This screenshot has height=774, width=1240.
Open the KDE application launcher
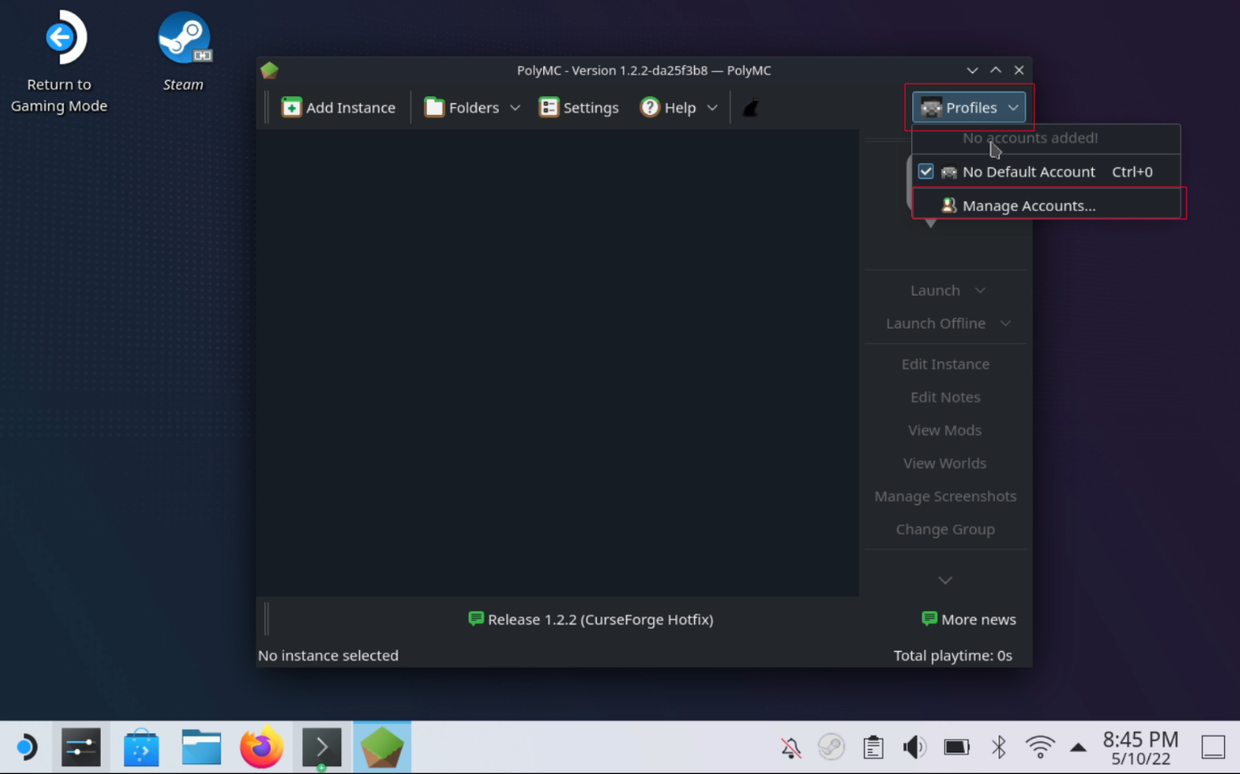26,747
